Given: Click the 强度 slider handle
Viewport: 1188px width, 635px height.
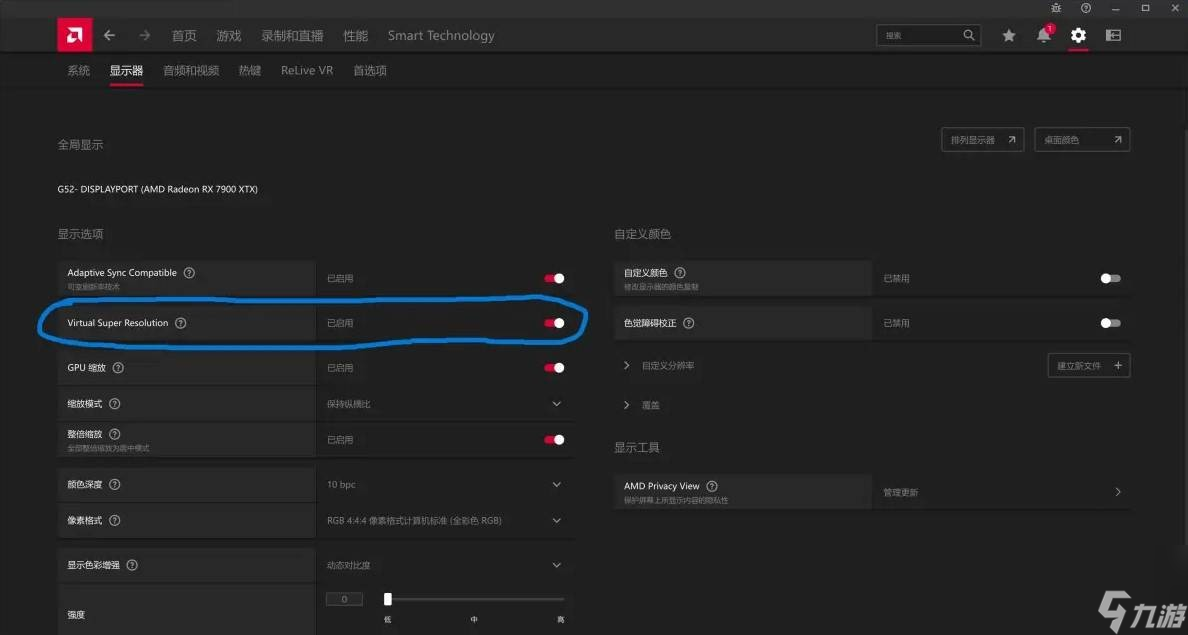Looking at the screenshot, I should pyautogui.click(x=388, y=599).
